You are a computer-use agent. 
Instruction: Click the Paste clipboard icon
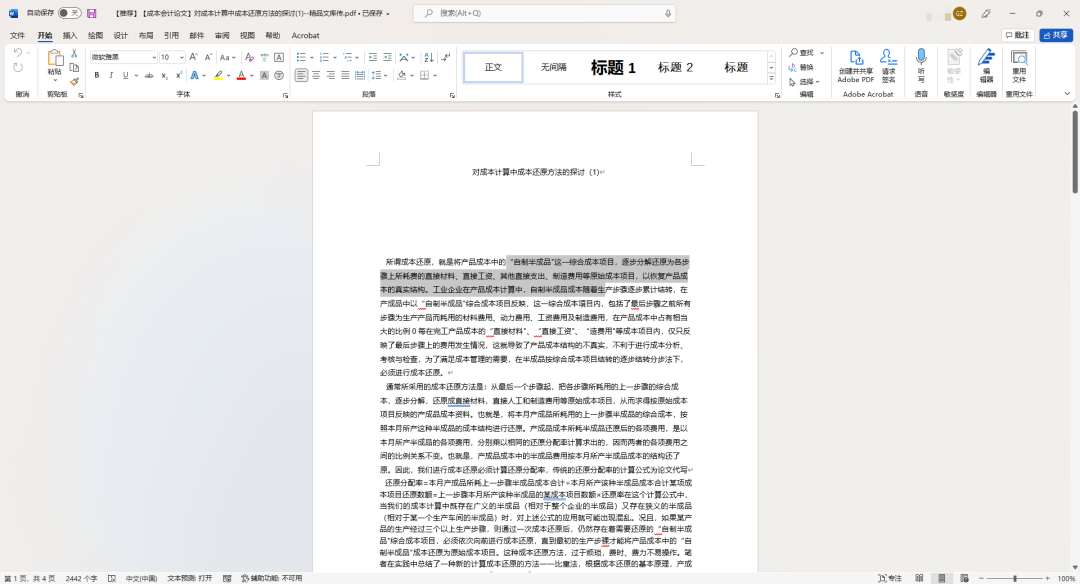pyautogui.click(x=54, y=59)
